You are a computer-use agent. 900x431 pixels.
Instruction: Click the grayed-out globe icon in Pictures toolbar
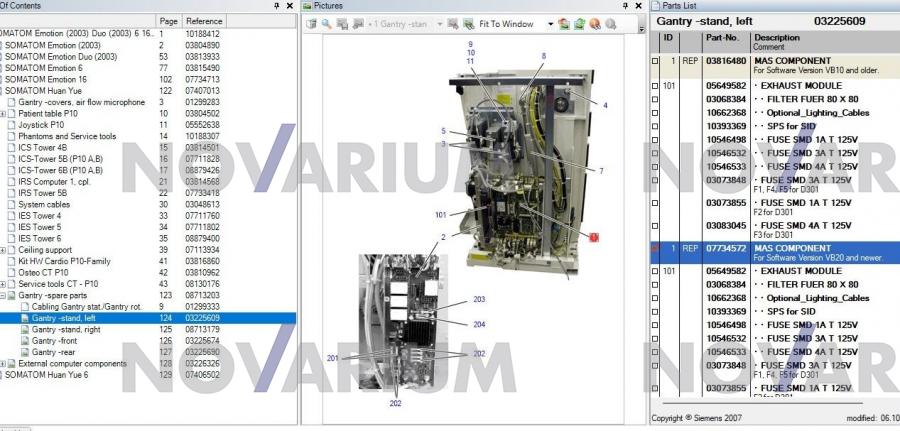coord(612,24)
